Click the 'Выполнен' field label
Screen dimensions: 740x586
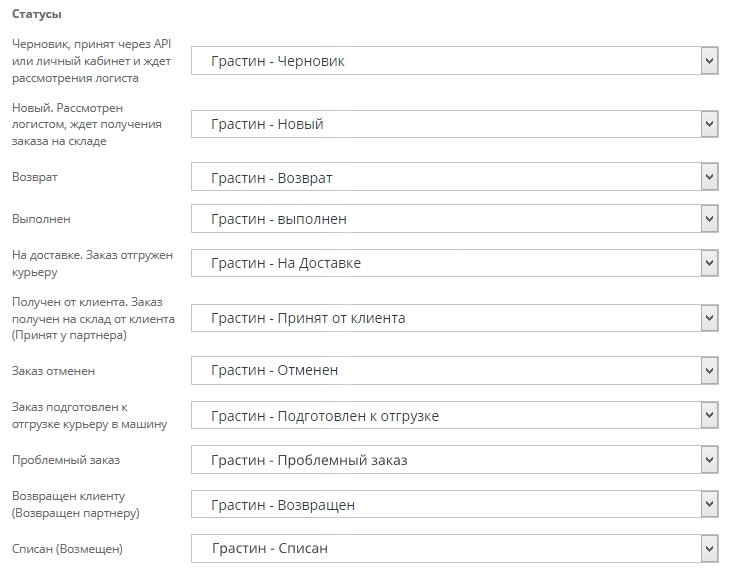coord(41,218)
